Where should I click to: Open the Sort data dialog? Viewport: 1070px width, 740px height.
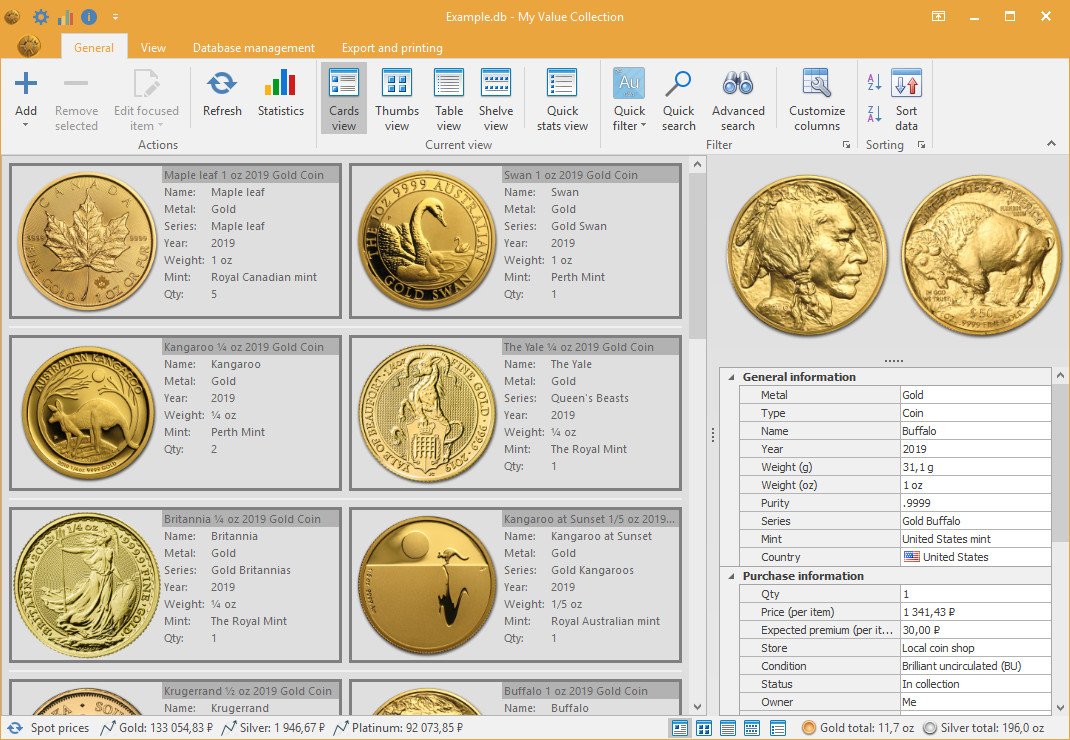pos(906,99)
